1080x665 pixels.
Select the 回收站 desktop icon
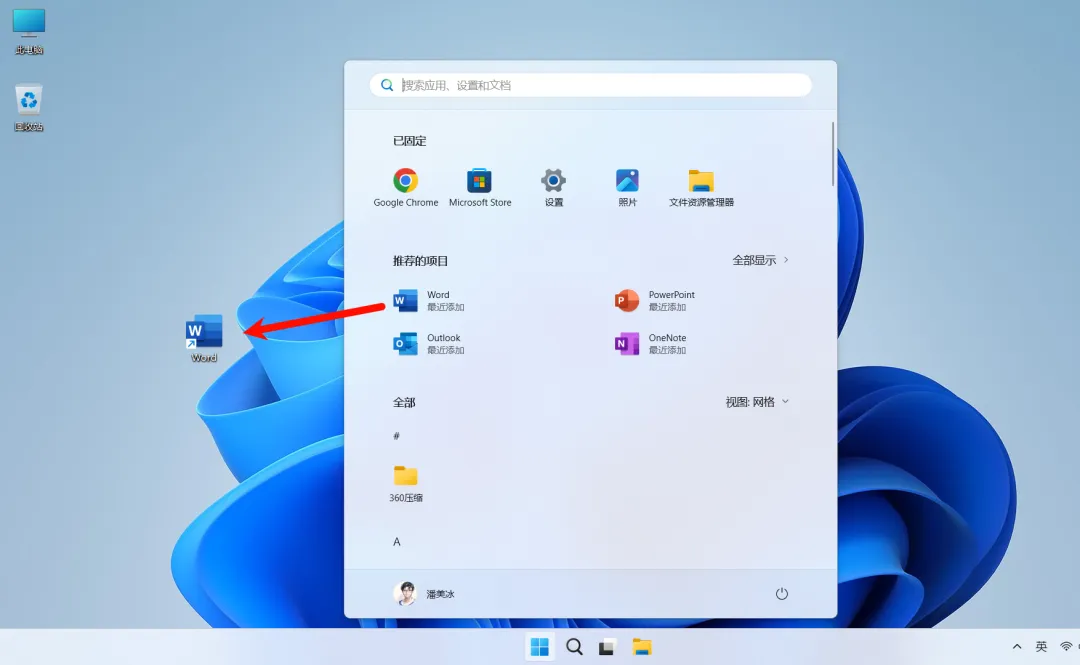point(29,108)
